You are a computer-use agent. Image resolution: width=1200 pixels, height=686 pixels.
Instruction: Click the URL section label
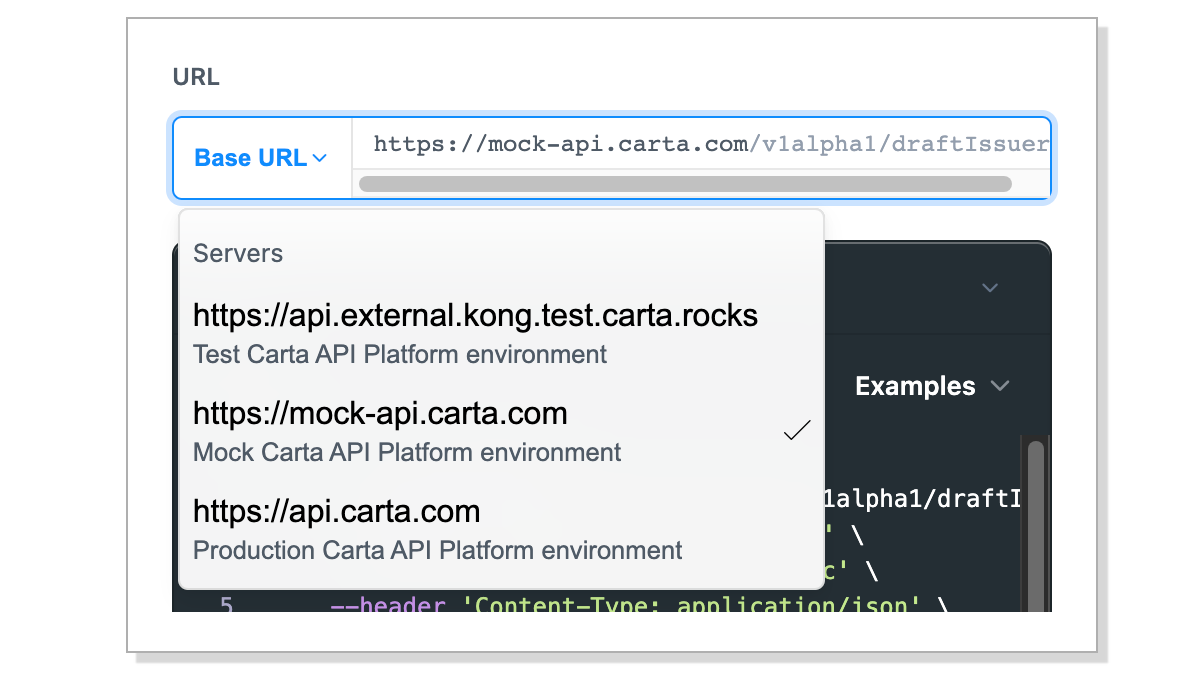point(196,77)
